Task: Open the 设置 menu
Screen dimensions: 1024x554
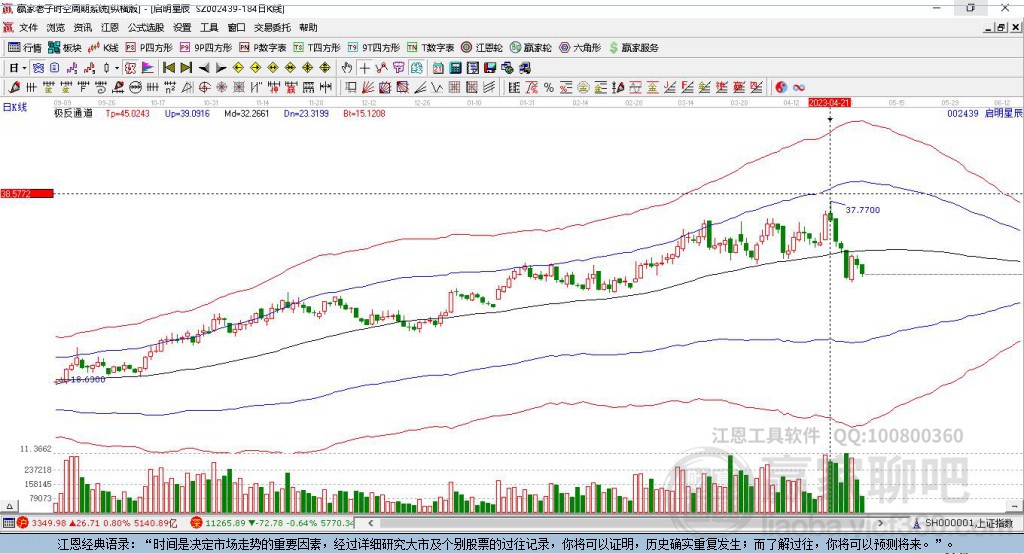Action: [182, 27]
